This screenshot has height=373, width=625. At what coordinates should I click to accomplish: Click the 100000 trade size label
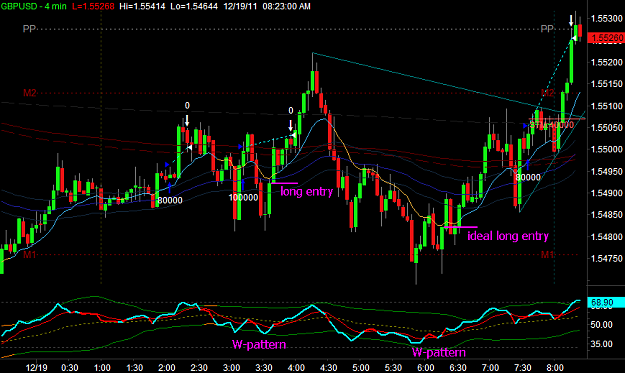tap(244, 198)
